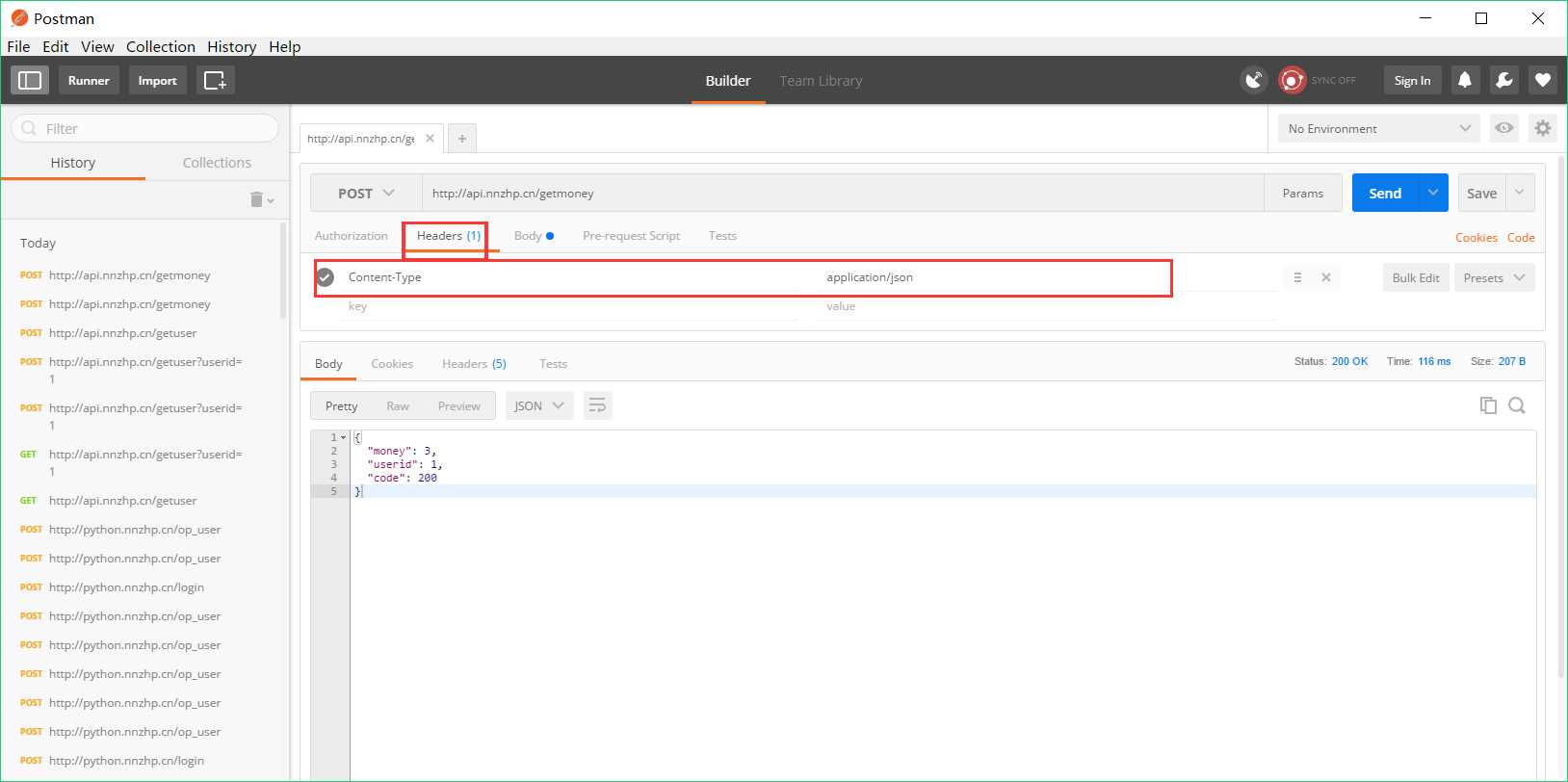Click the heart icon in the header
This screenshot has height=782, width=1568.
(x=1543, y=80)
